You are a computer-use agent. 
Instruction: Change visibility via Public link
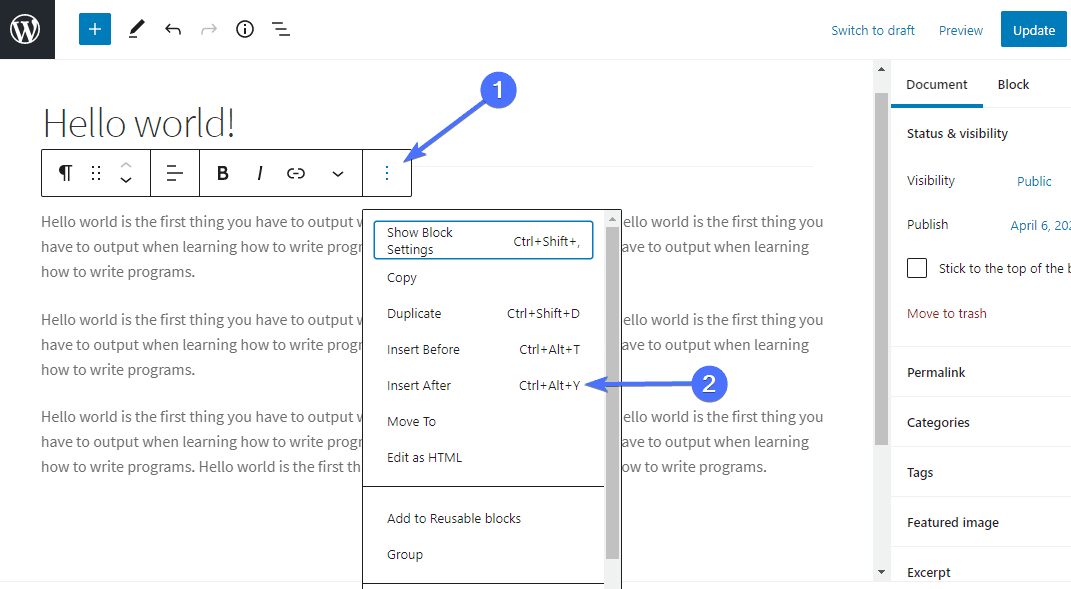point(1034,181)
